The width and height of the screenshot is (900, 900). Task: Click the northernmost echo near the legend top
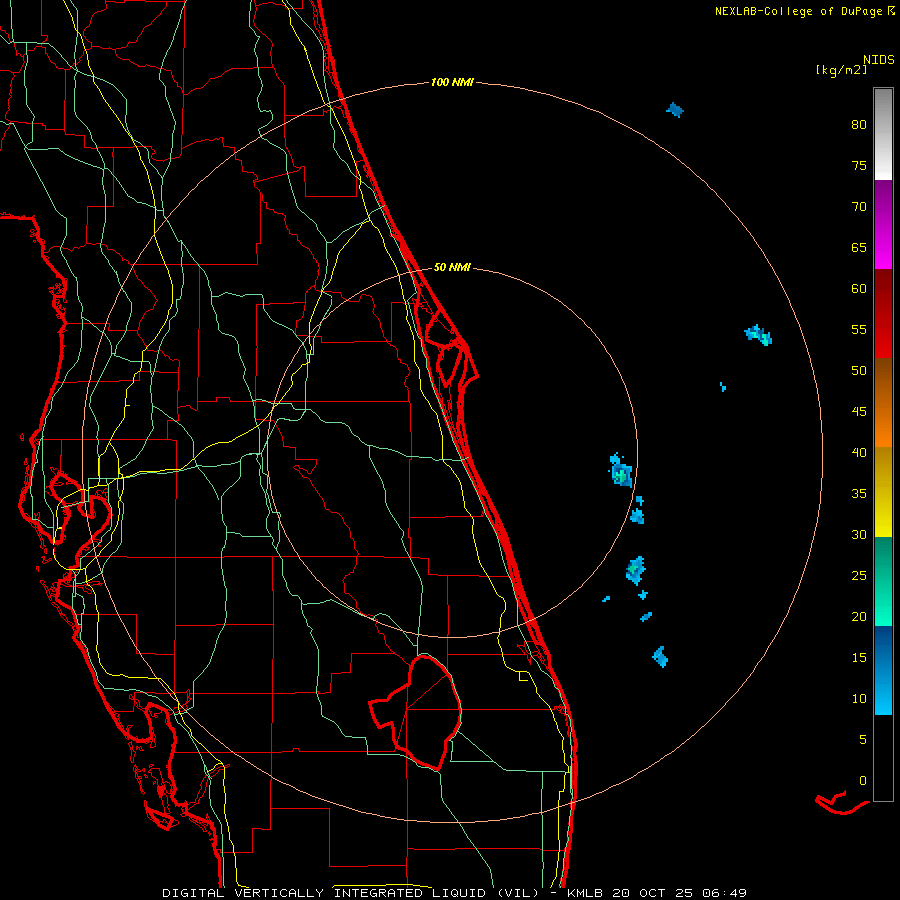[675, 109]
